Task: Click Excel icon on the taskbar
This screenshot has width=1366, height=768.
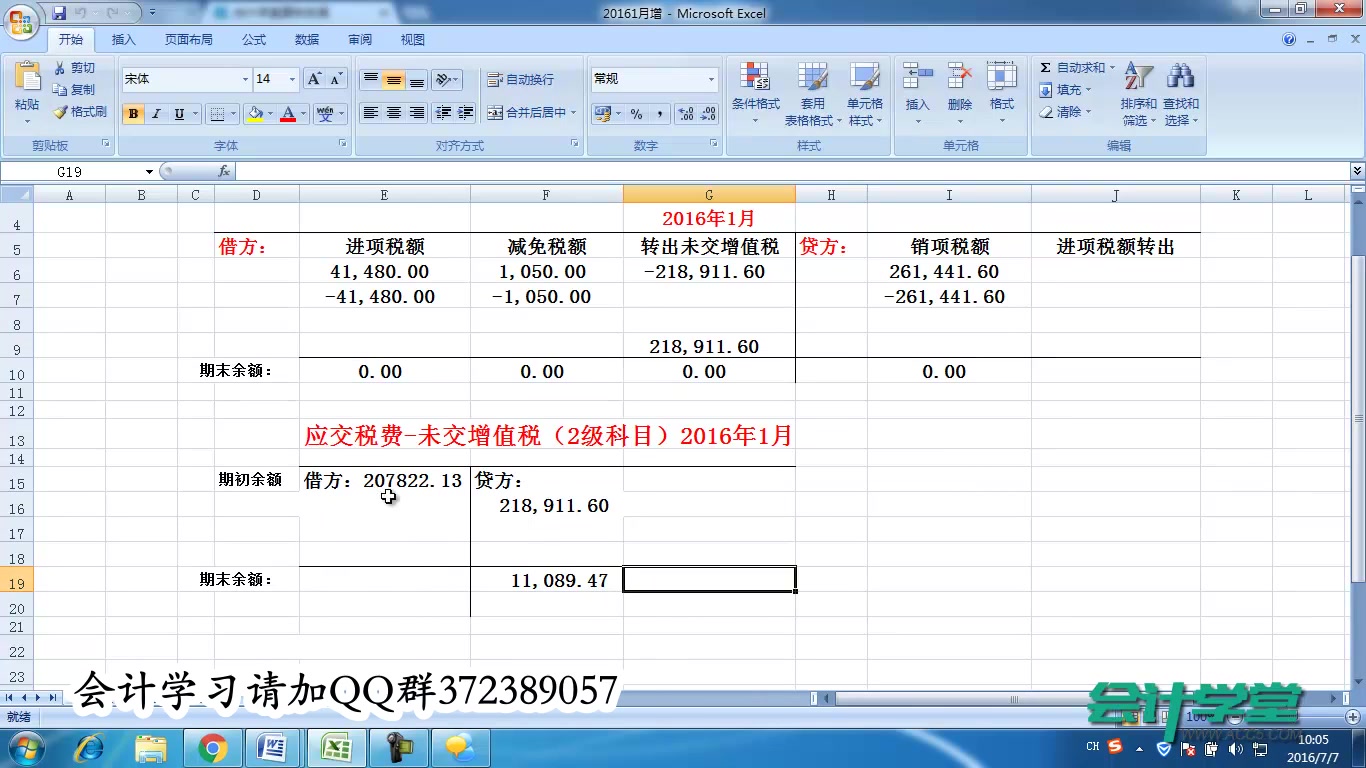Action: pos(336,746)
